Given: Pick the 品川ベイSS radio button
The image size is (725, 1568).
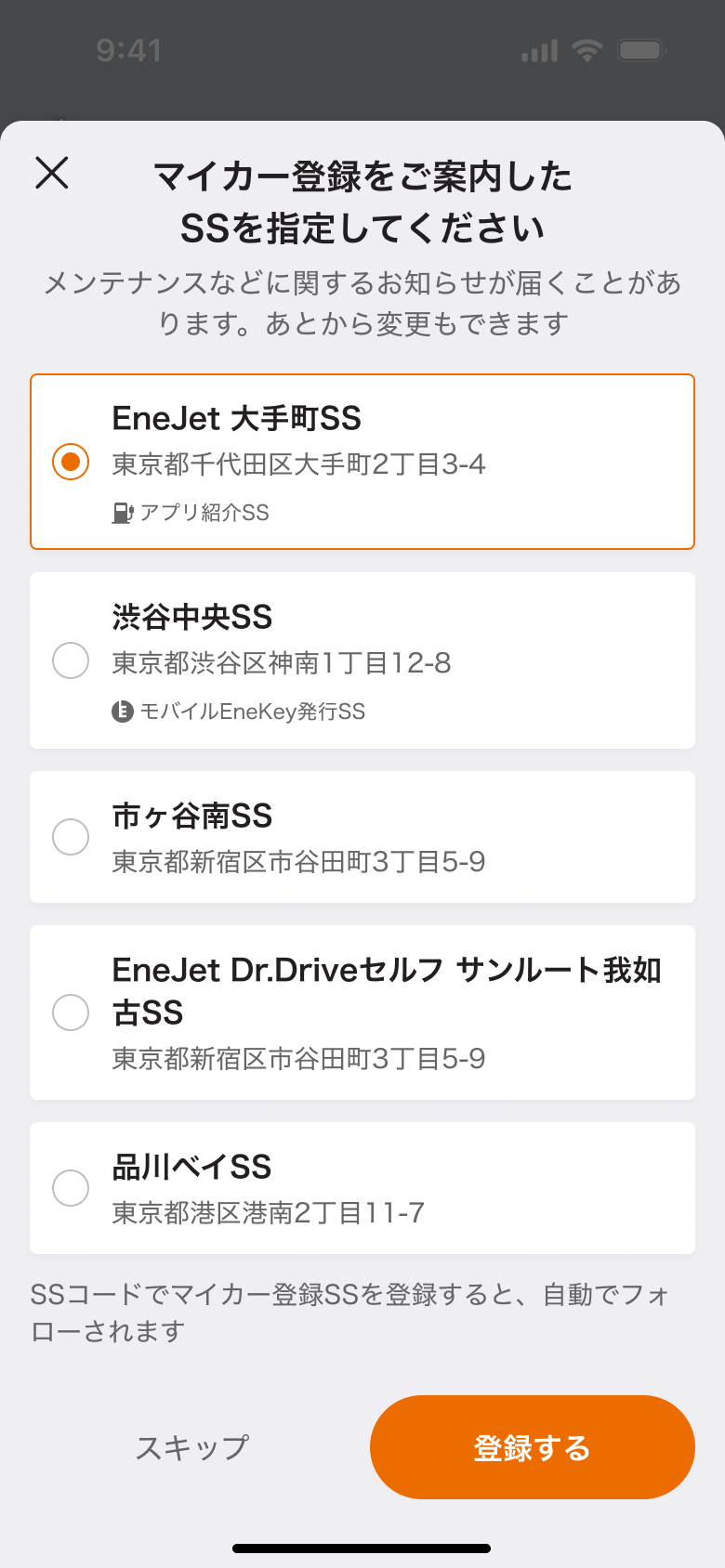Looking at the screenshot, I should click(71, 1188).
